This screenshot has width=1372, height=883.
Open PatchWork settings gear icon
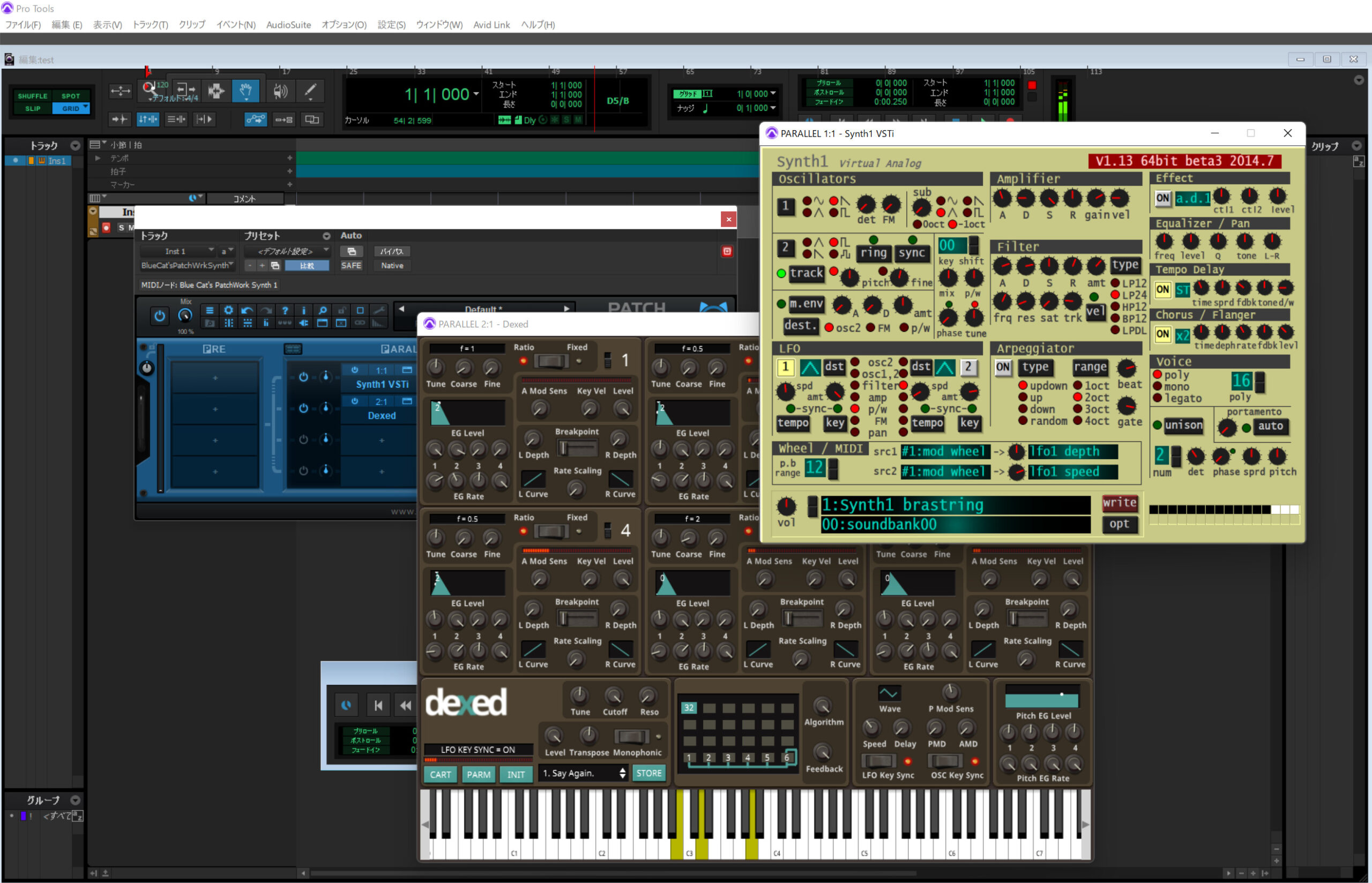pyautogui.click(x=228, y=310)
